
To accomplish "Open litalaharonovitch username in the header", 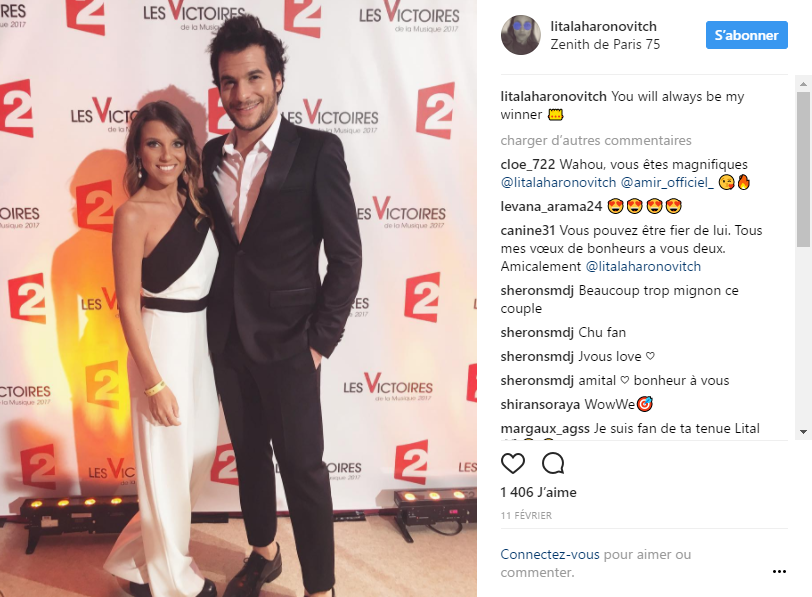I will click(x=603, y=26).
